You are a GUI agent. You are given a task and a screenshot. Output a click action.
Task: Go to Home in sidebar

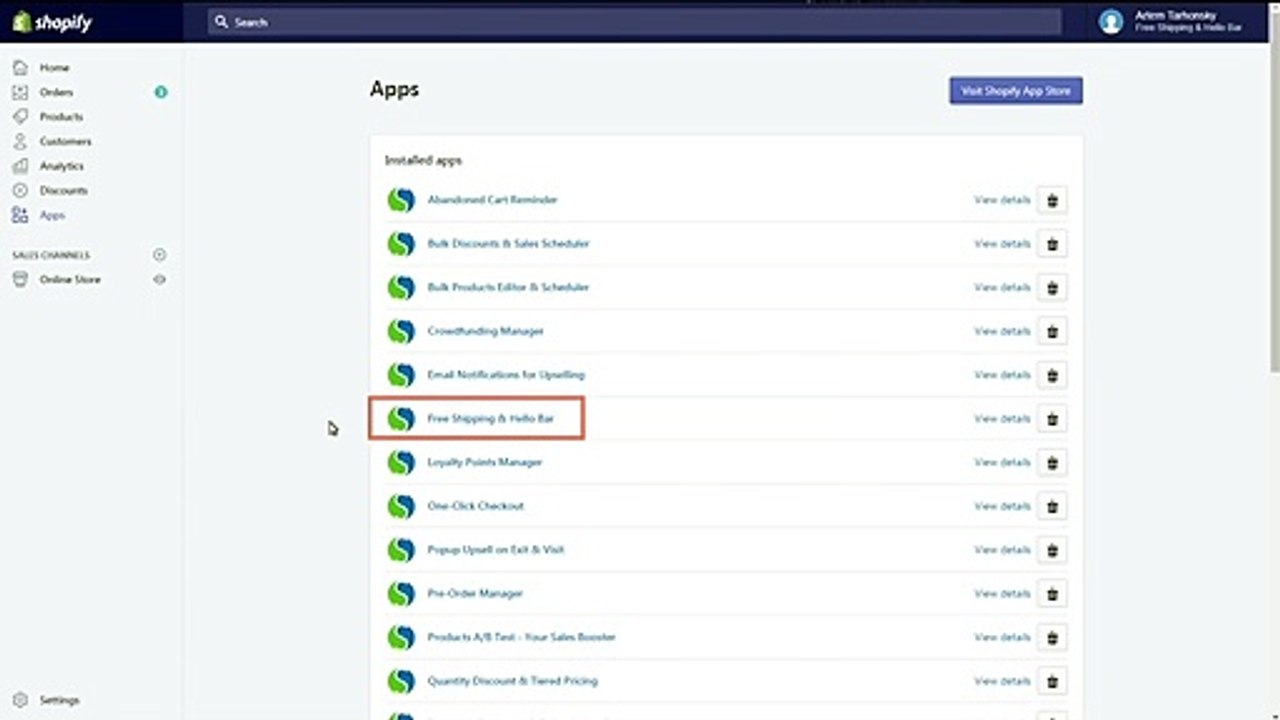point(55,68)
